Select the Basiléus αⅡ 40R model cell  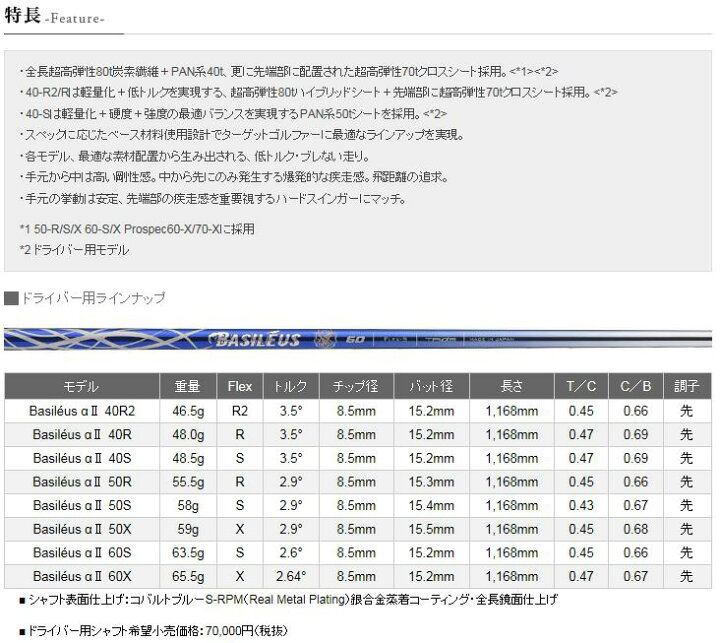point(82,434)
